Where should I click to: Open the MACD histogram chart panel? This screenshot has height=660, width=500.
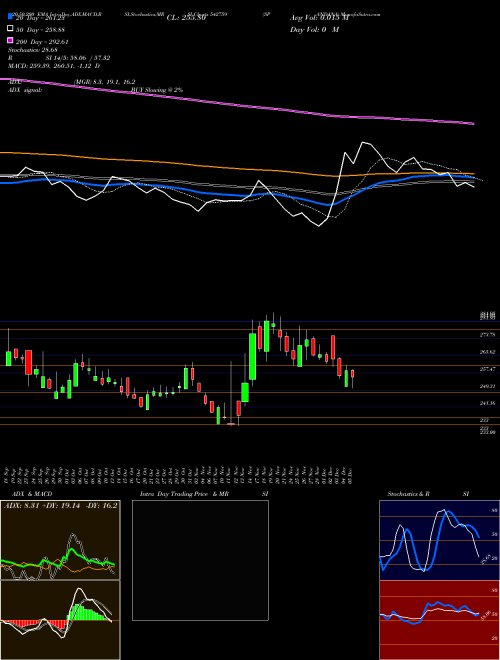tap(60, 620)
